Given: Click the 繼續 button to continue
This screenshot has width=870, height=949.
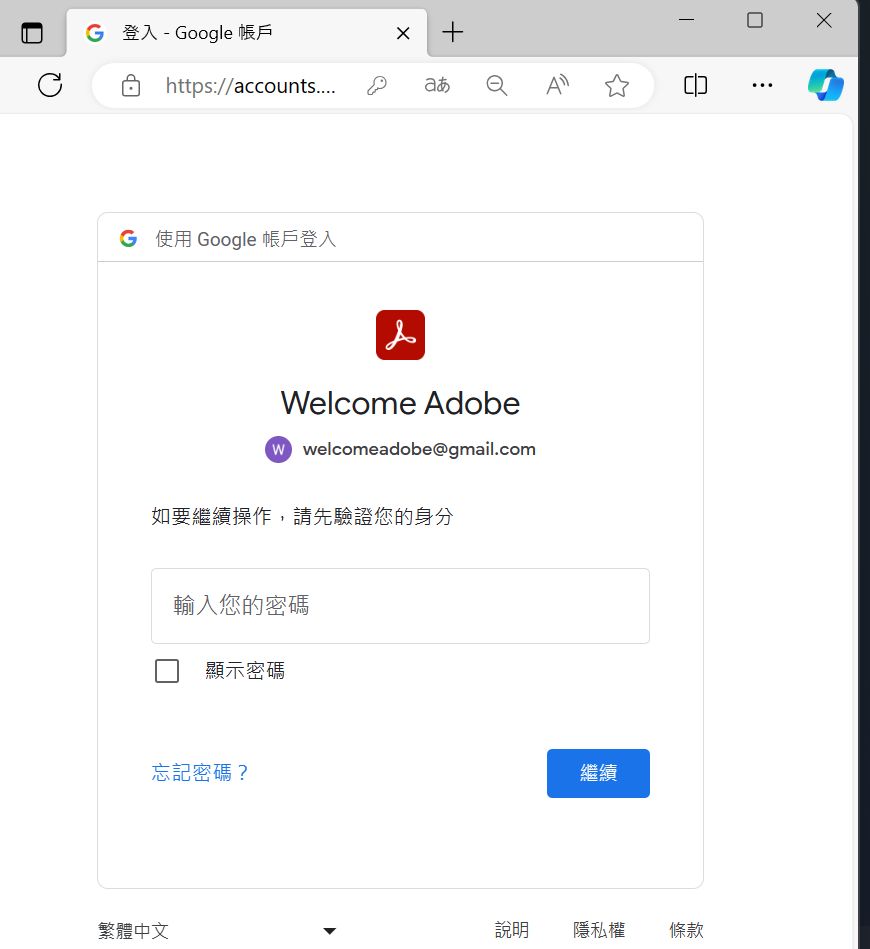Looking at the screenshot, I should tap(598, 773).
